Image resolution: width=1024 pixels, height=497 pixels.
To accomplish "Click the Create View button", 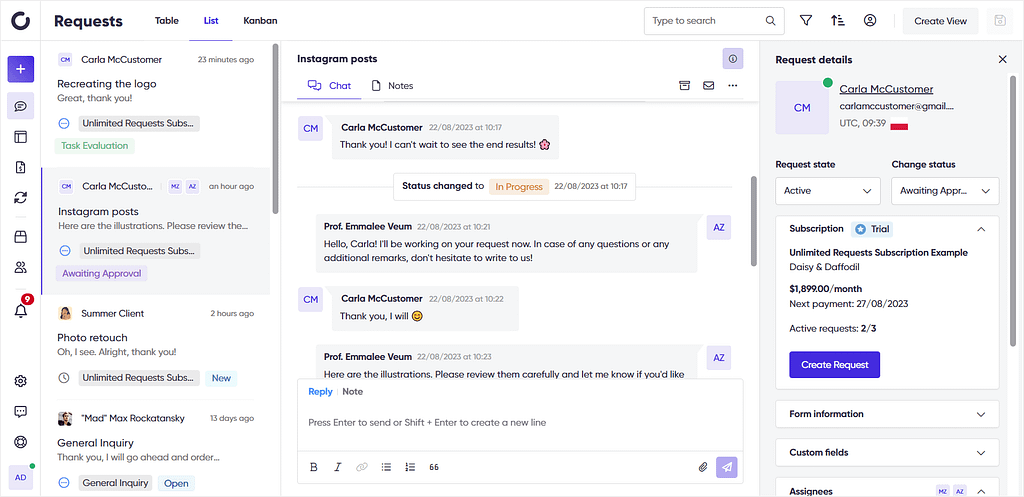I will click(940, 21).
